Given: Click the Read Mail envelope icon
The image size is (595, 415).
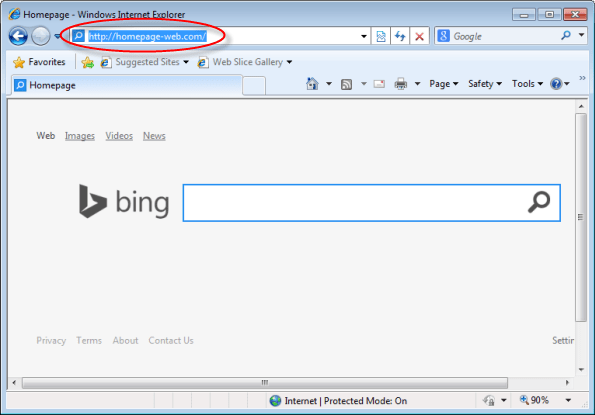Looking at the screenshot, I should (x=379, y=84).
